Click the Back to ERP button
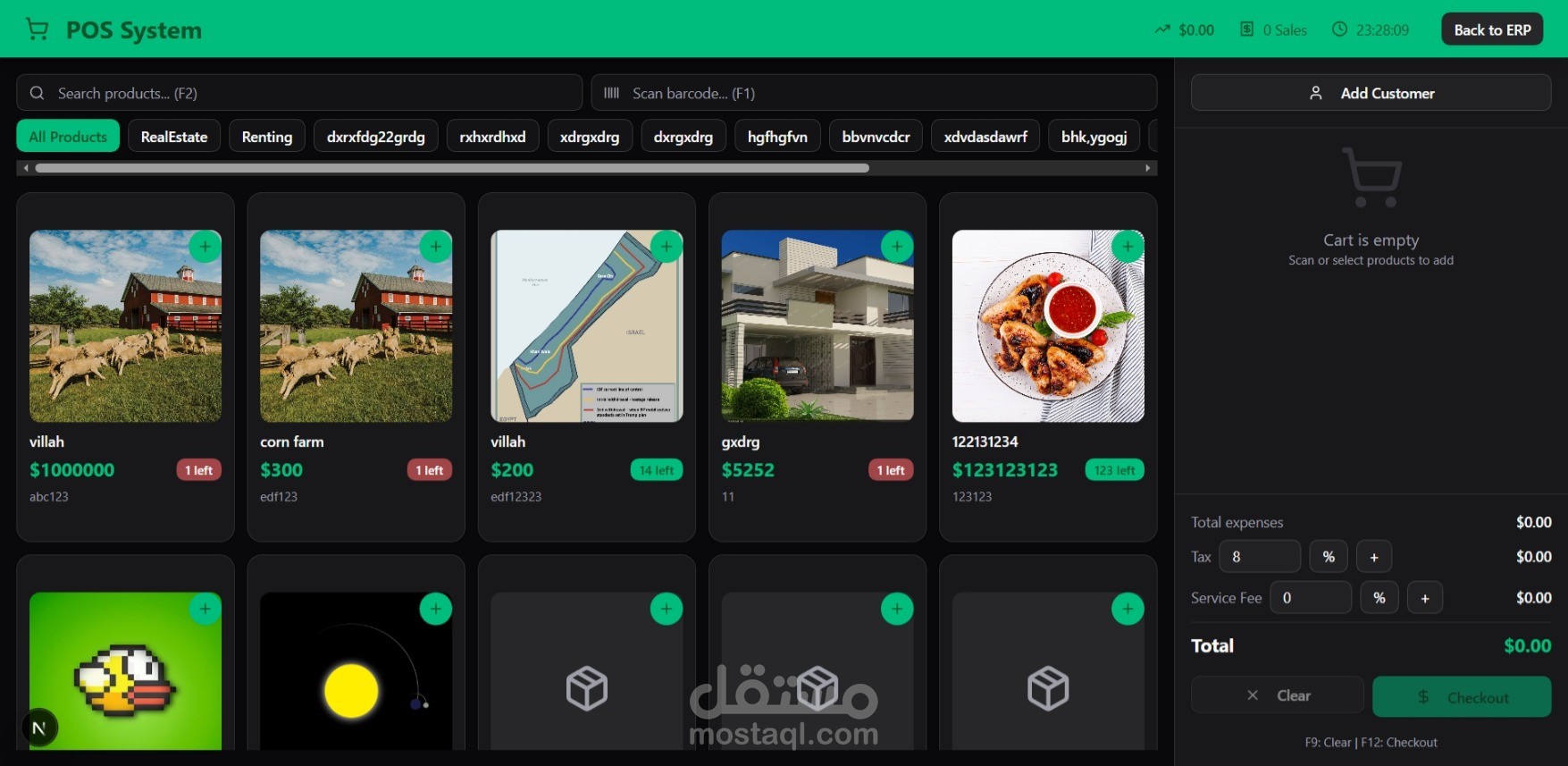This screenshot has height=766, width=1568. click(1492, 29)
